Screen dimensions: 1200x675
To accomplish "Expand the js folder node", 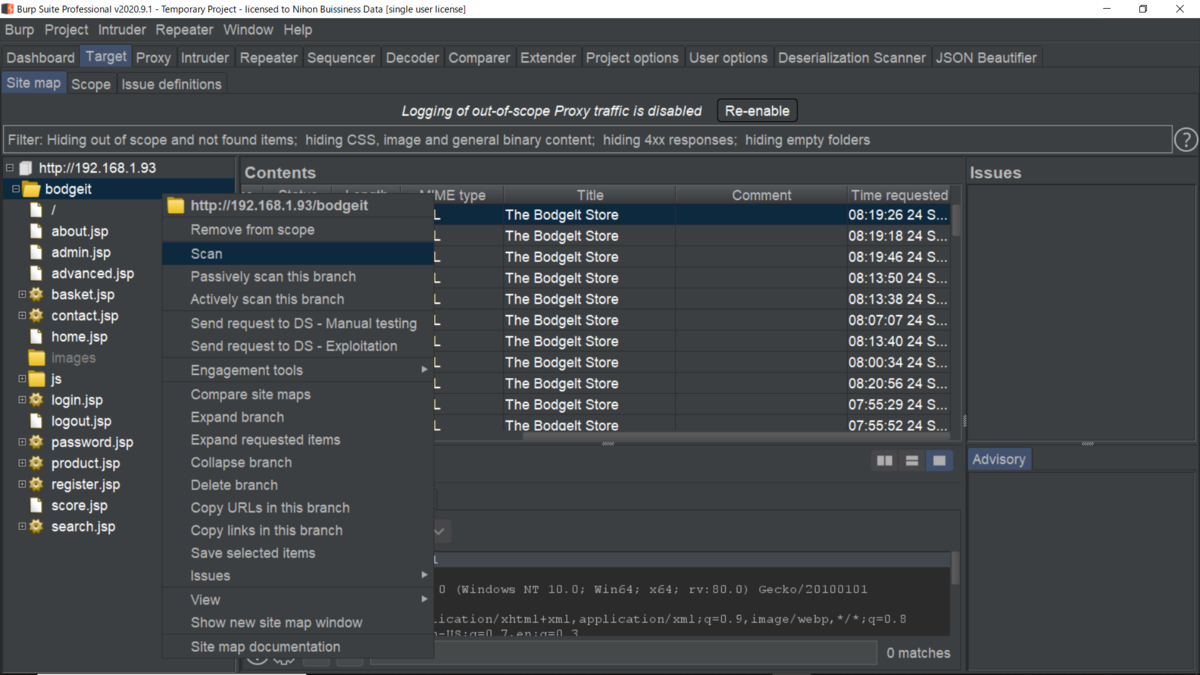I will [x=22, y=379].
